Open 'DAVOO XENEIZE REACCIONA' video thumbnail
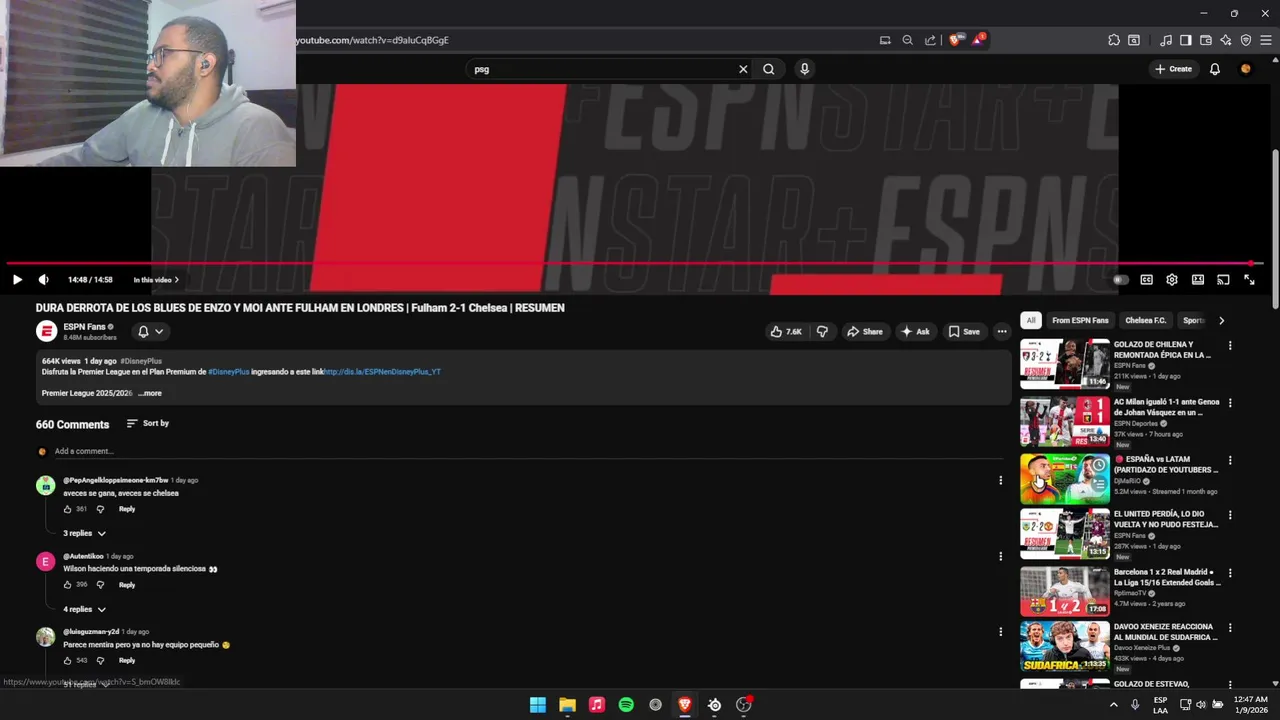Screen dimensions: 1280x720 click(x=1065, y=646)
